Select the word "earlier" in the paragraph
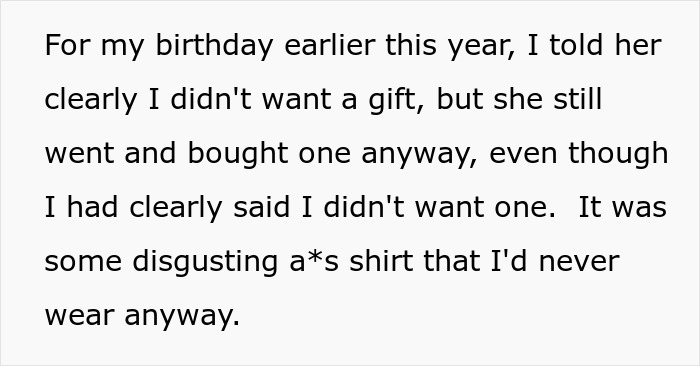This screenshot has width=700, height=366. click(329, 45)
